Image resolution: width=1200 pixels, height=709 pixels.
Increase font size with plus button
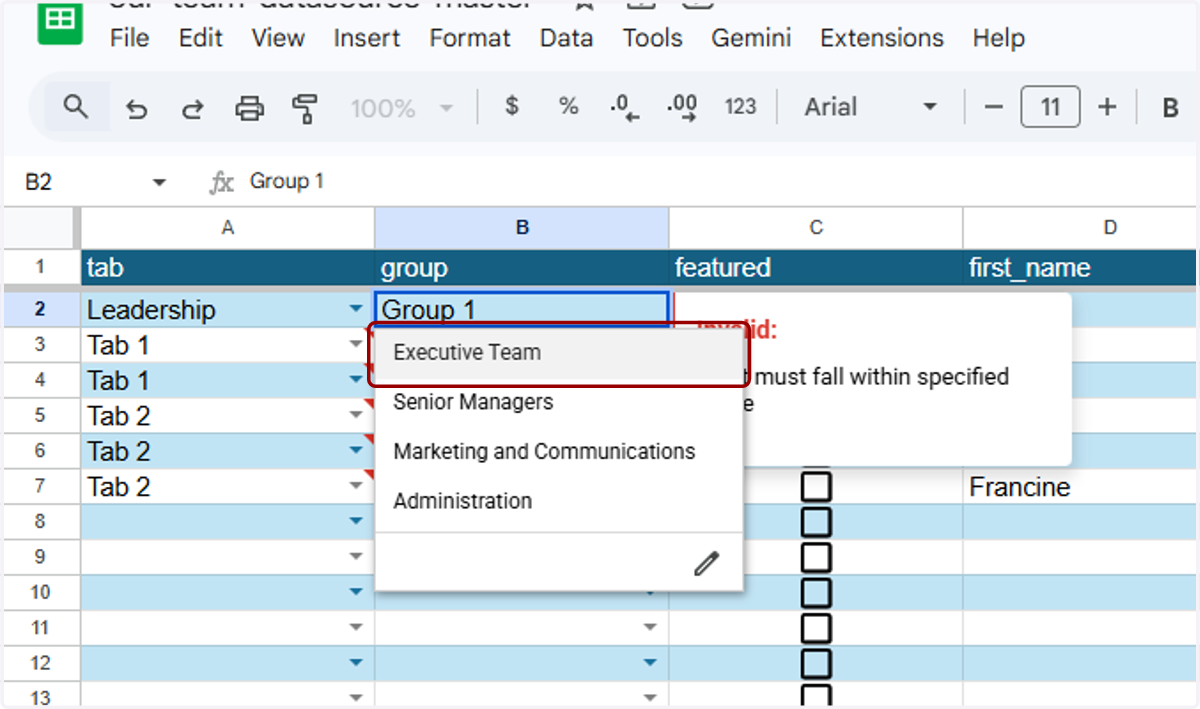click(x=1107, y=107)
